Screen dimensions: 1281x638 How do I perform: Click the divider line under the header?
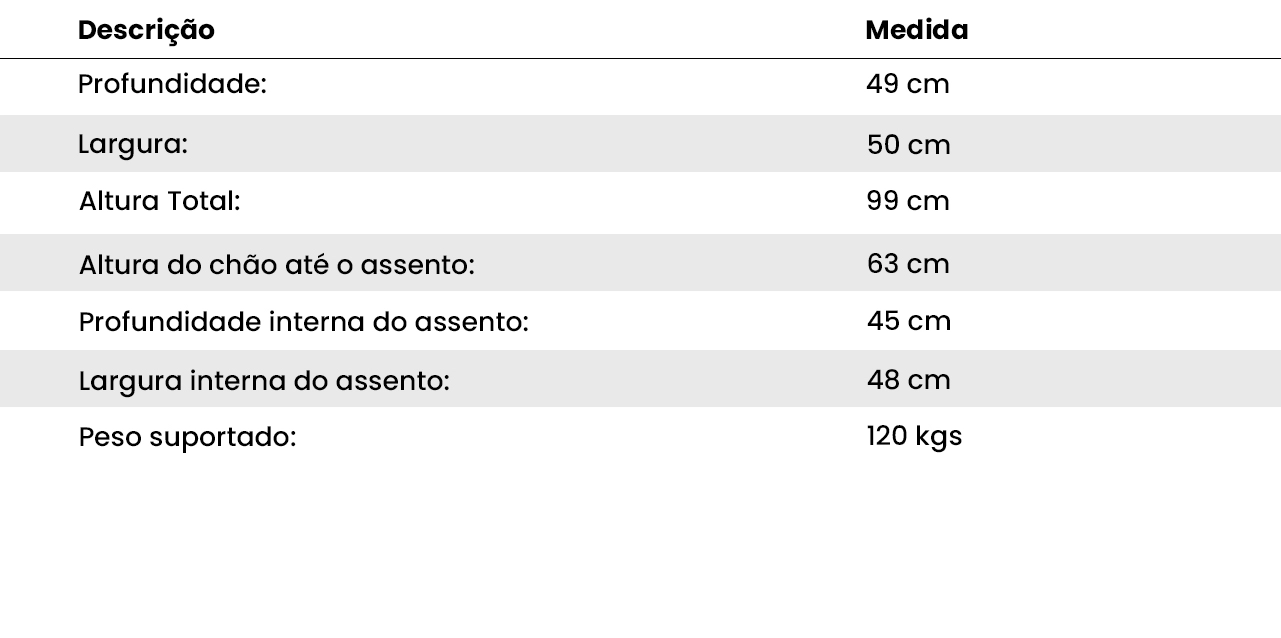pyautogui.click(x=640, y=59)
